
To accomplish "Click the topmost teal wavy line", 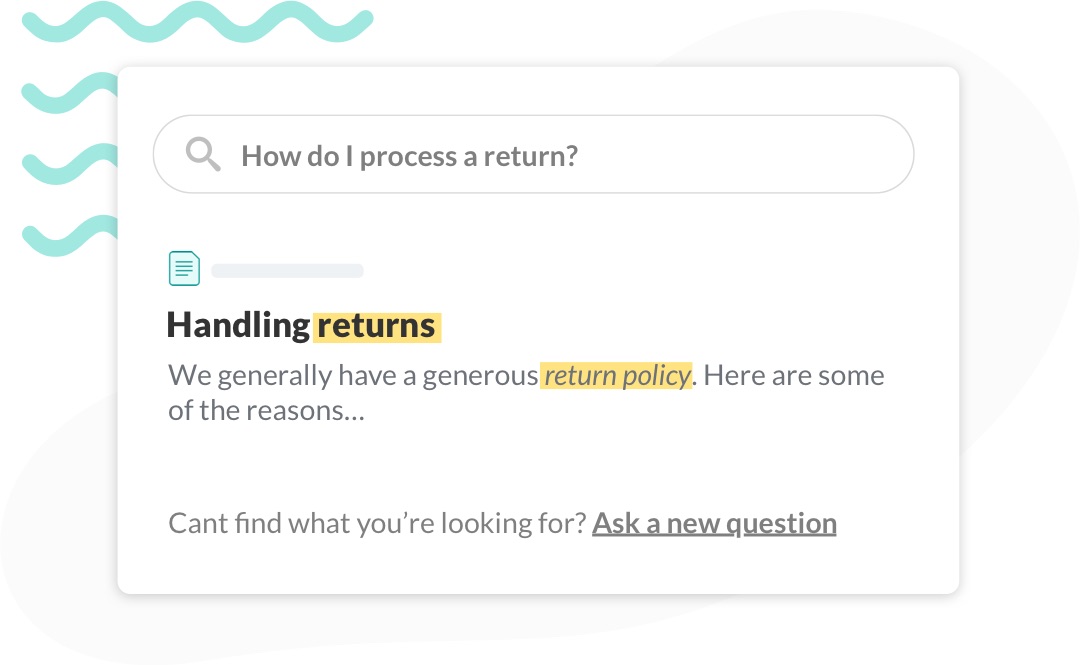I will pos(198,21).
